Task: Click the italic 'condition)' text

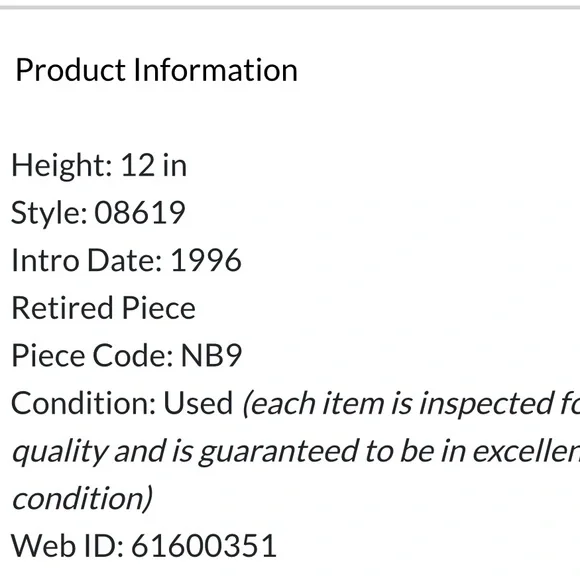Action: point(82,498)
